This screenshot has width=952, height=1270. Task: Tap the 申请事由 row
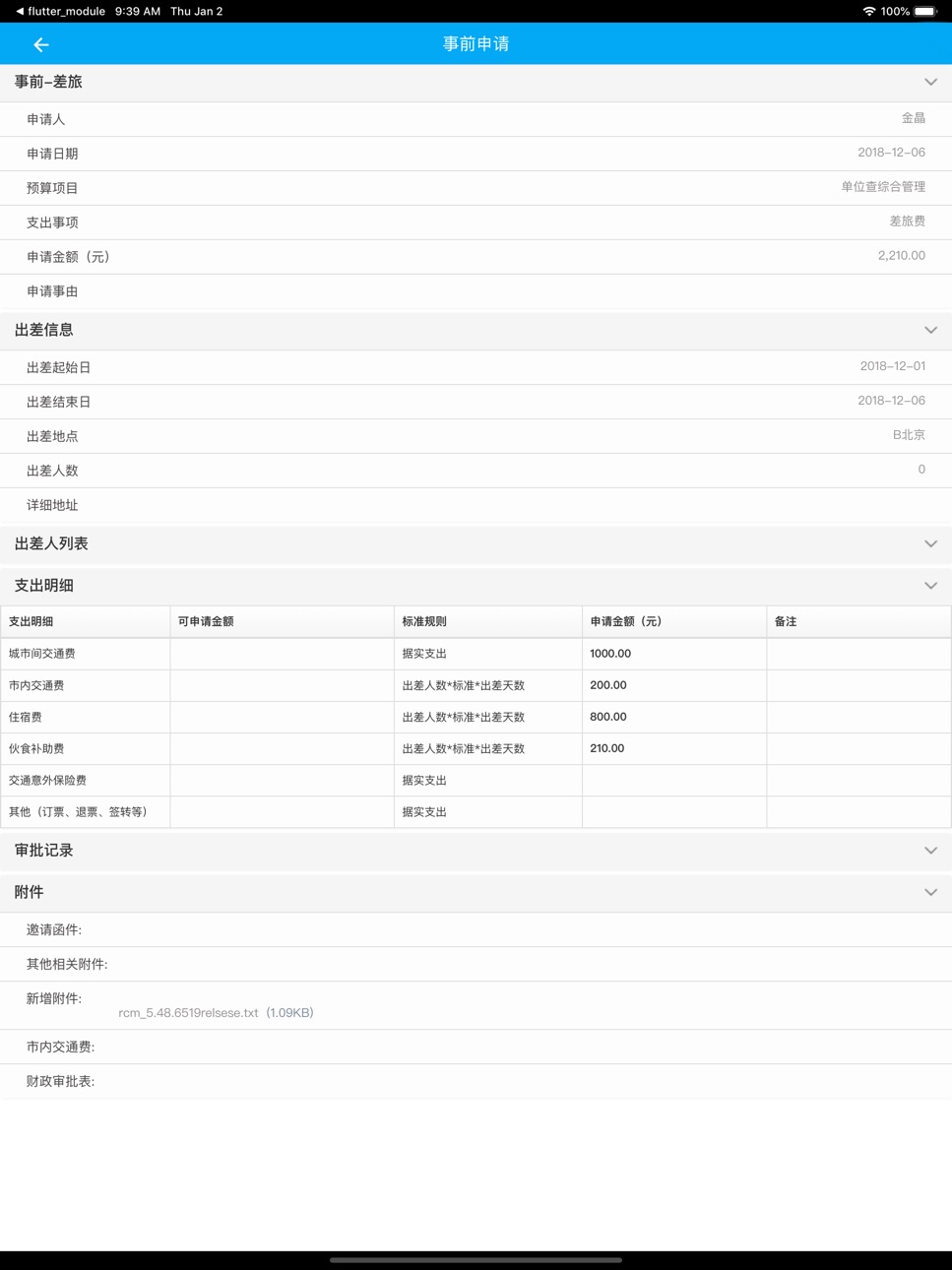[476, 291]
